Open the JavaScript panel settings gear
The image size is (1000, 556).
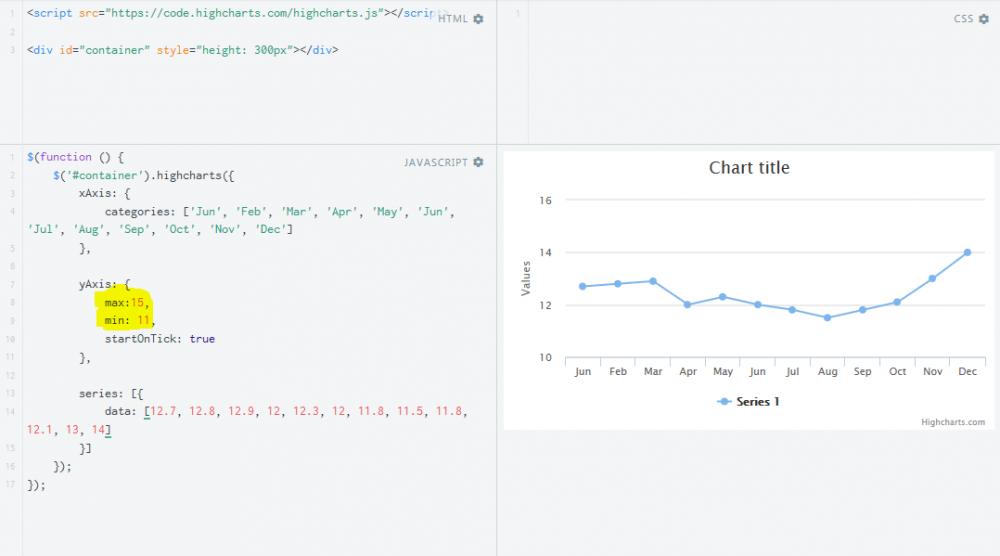tap(478, 163)
